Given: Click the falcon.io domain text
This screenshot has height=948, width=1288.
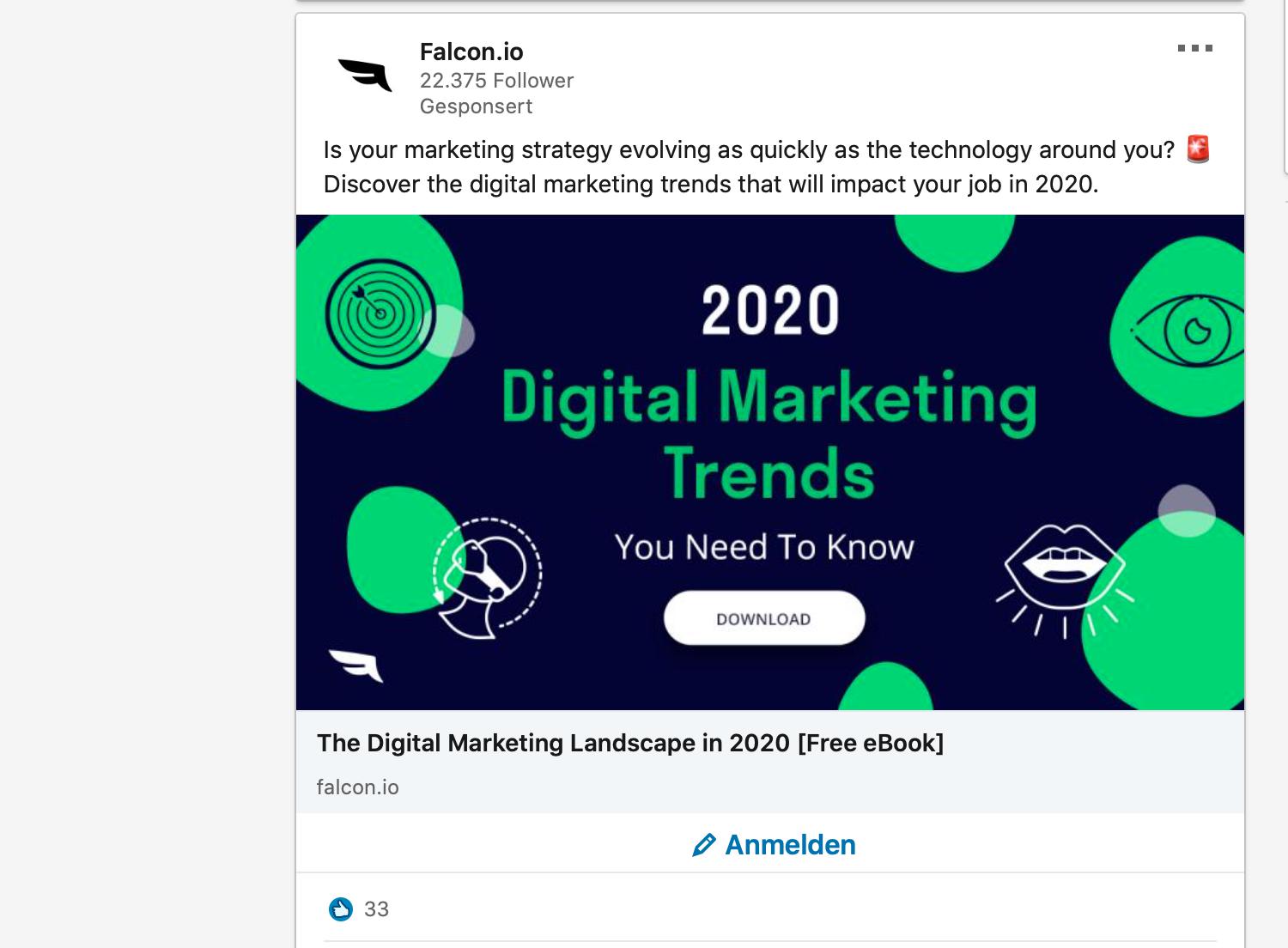Looking at the screenshot, I should pos(357,787).
